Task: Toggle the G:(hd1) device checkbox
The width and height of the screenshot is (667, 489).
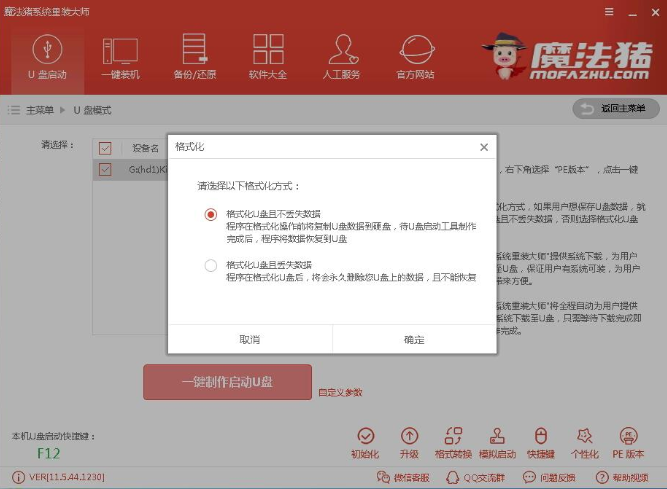Action: click(x=105, y=170)
